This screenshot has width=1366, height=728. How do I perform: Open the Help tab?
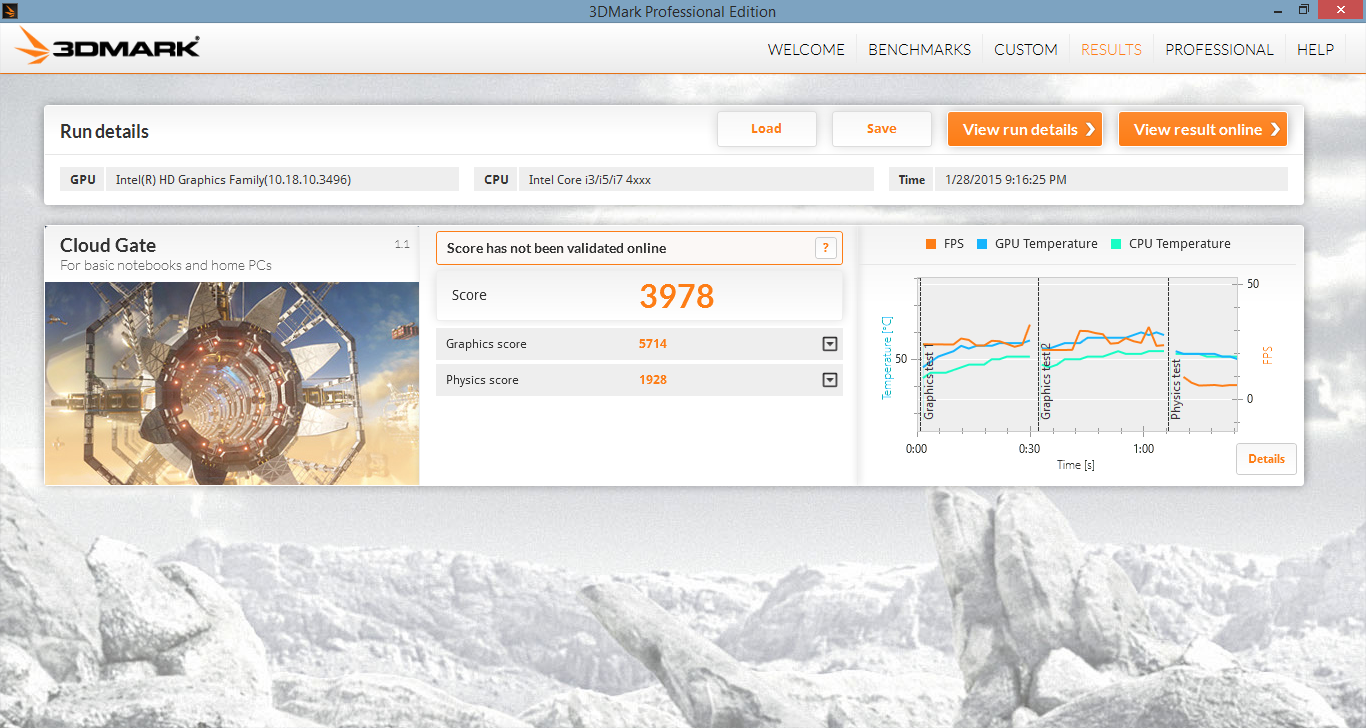coord(1315,49)
